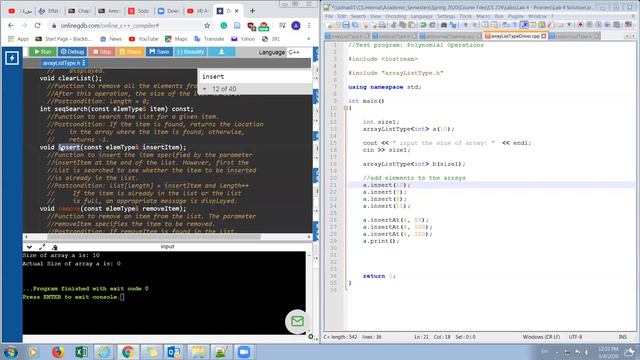This screenshot has height=360, width=640.
Task: Go back in Chrome browser
Action: pyautogui.click(x=11, y=25)
